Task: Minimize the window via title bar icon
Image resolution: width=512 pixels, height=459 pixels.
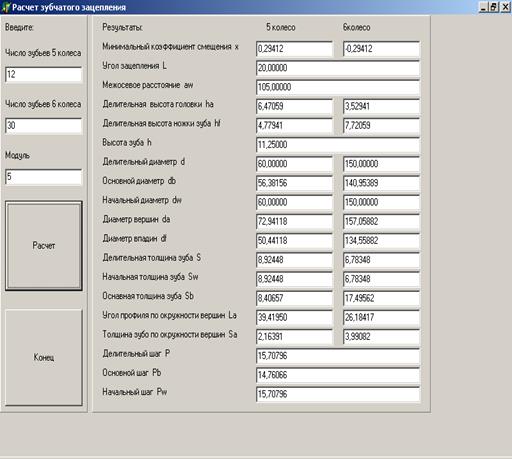Action: (483, 7)
